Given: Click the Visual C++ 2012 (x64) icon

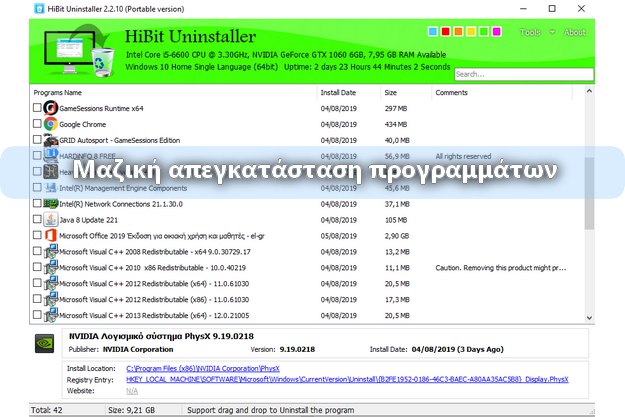Looking at the screenshot, I should [x=51, y=283].
